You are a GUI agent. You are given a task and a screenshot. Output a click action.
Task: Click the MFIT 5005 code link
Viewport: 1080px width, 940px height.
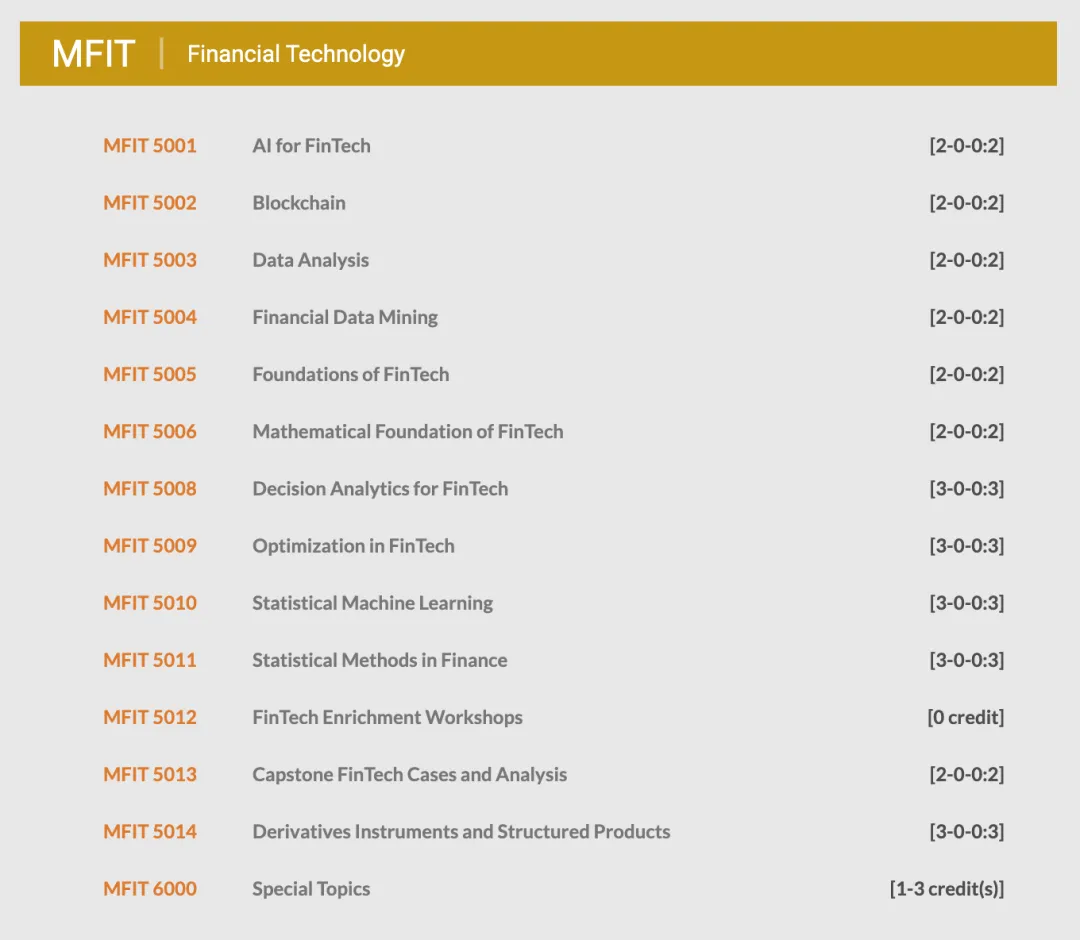pos(149,374)
